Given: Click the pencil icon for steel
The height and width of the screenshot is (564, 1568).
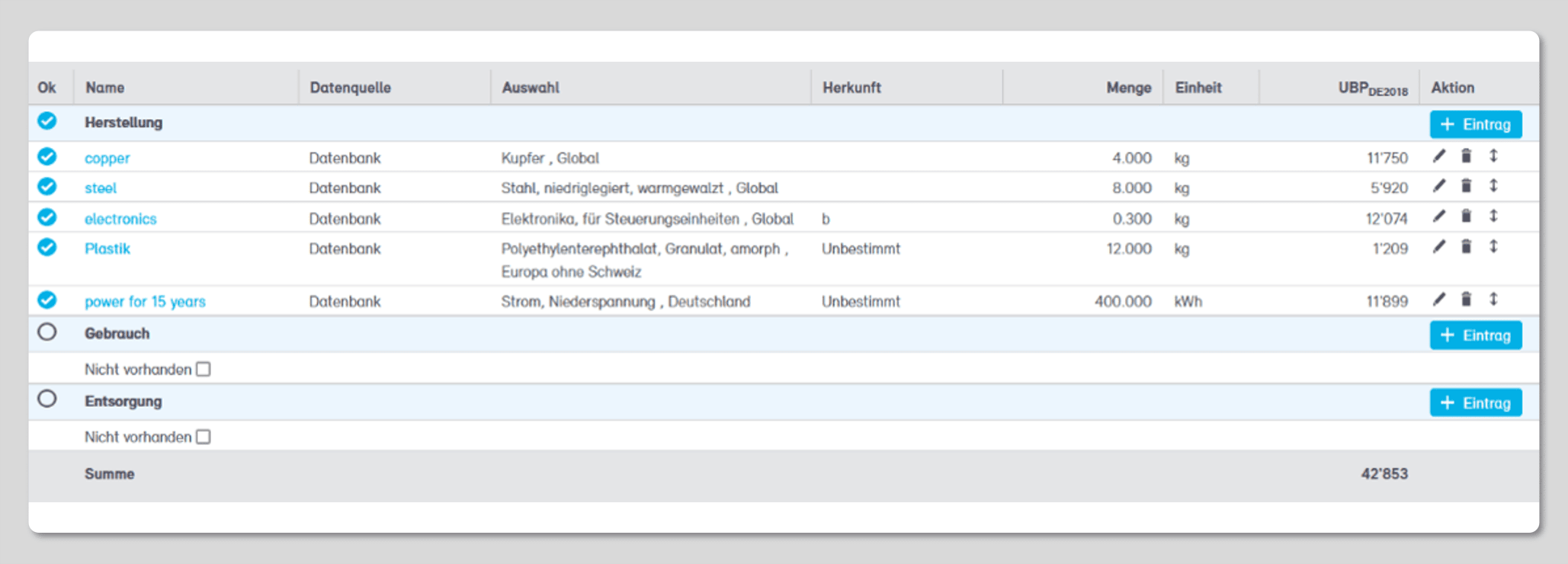Looking at the screenshot, I should click(x=1438, y=186).
